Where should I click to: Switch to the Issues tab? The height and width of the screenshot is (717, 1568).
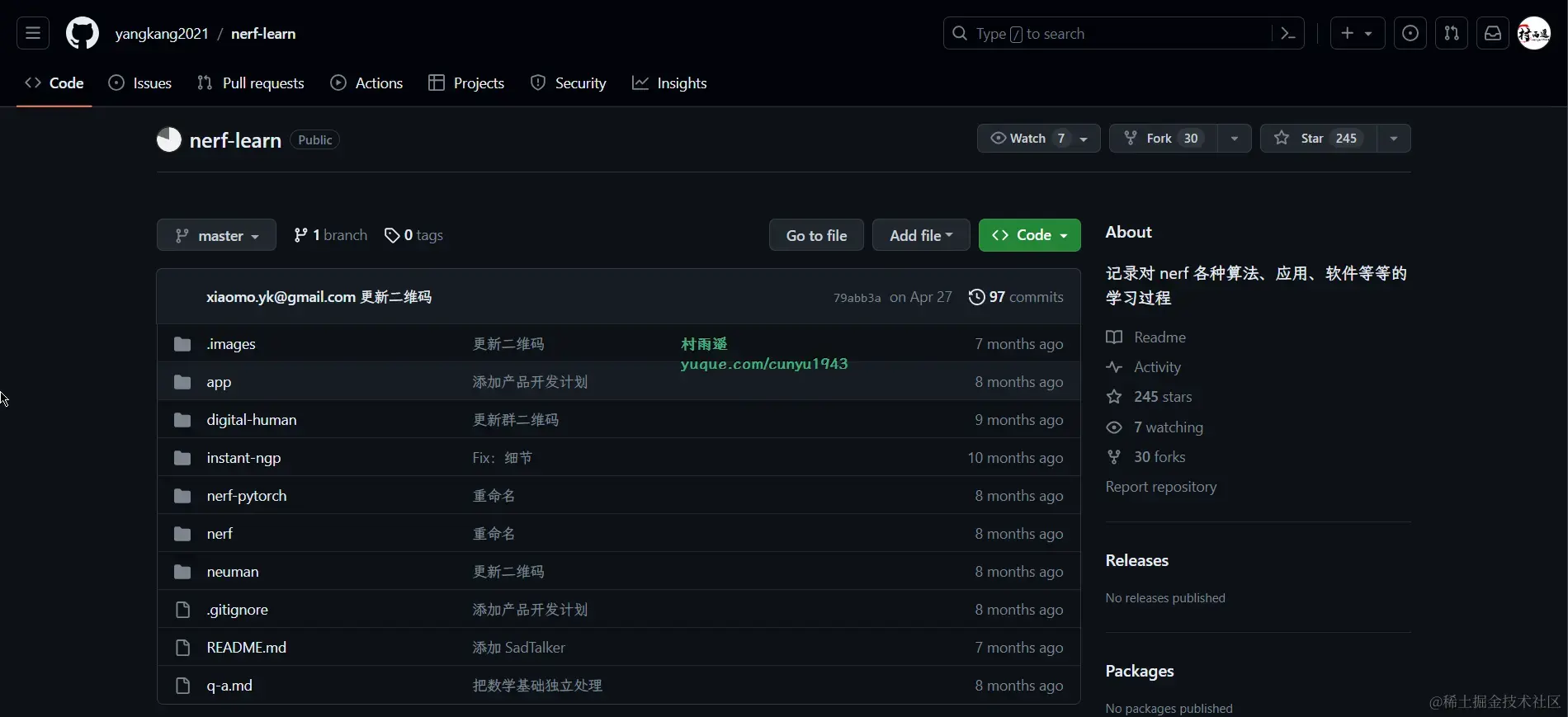(x=140, y=83)
